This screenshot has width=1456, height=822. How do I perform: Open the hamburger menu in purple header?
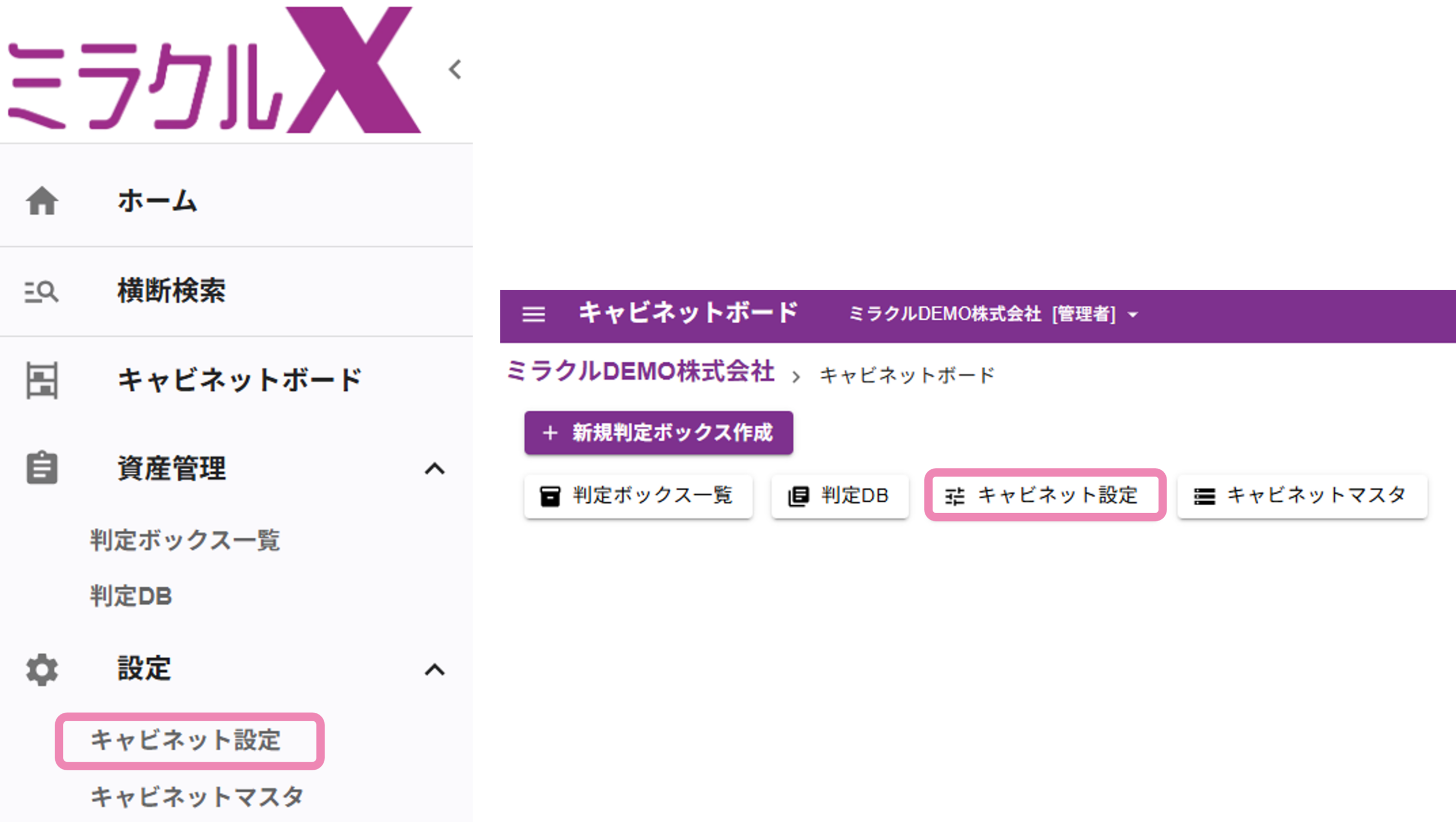pos(533,314)
